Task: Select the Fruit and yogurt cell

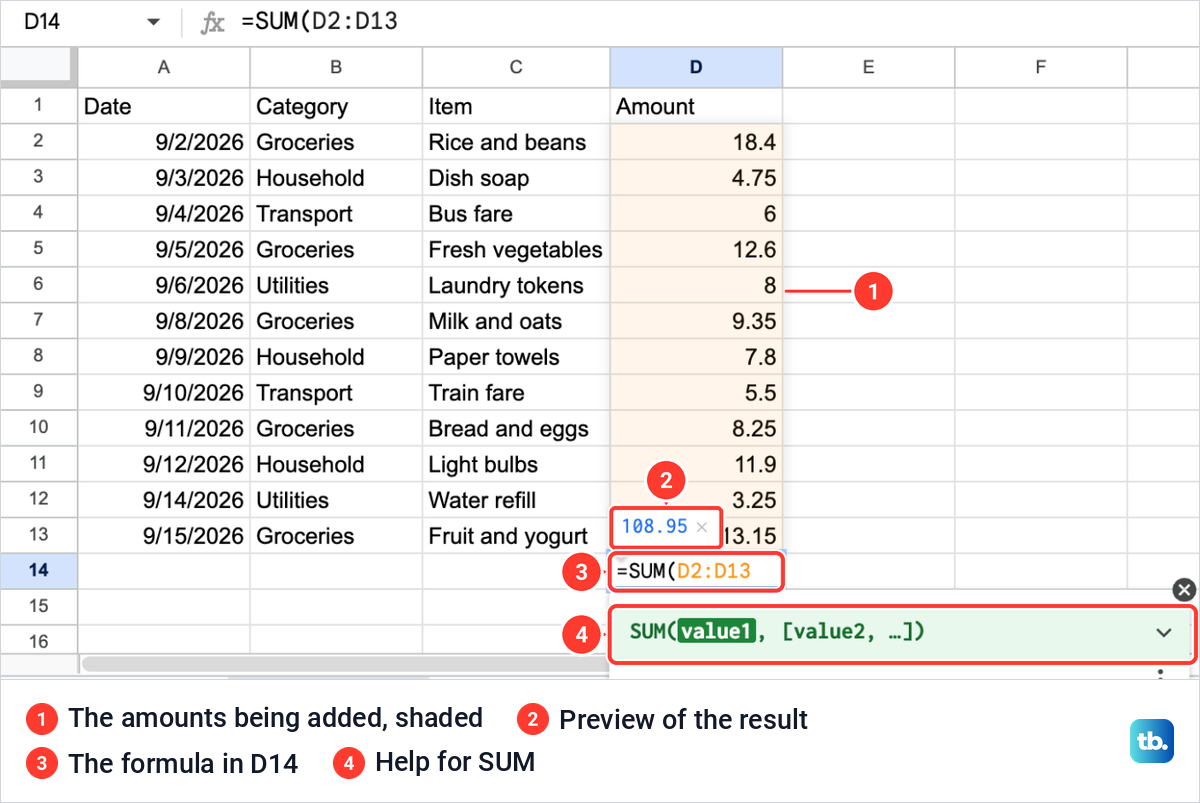Action: point(516,536)
